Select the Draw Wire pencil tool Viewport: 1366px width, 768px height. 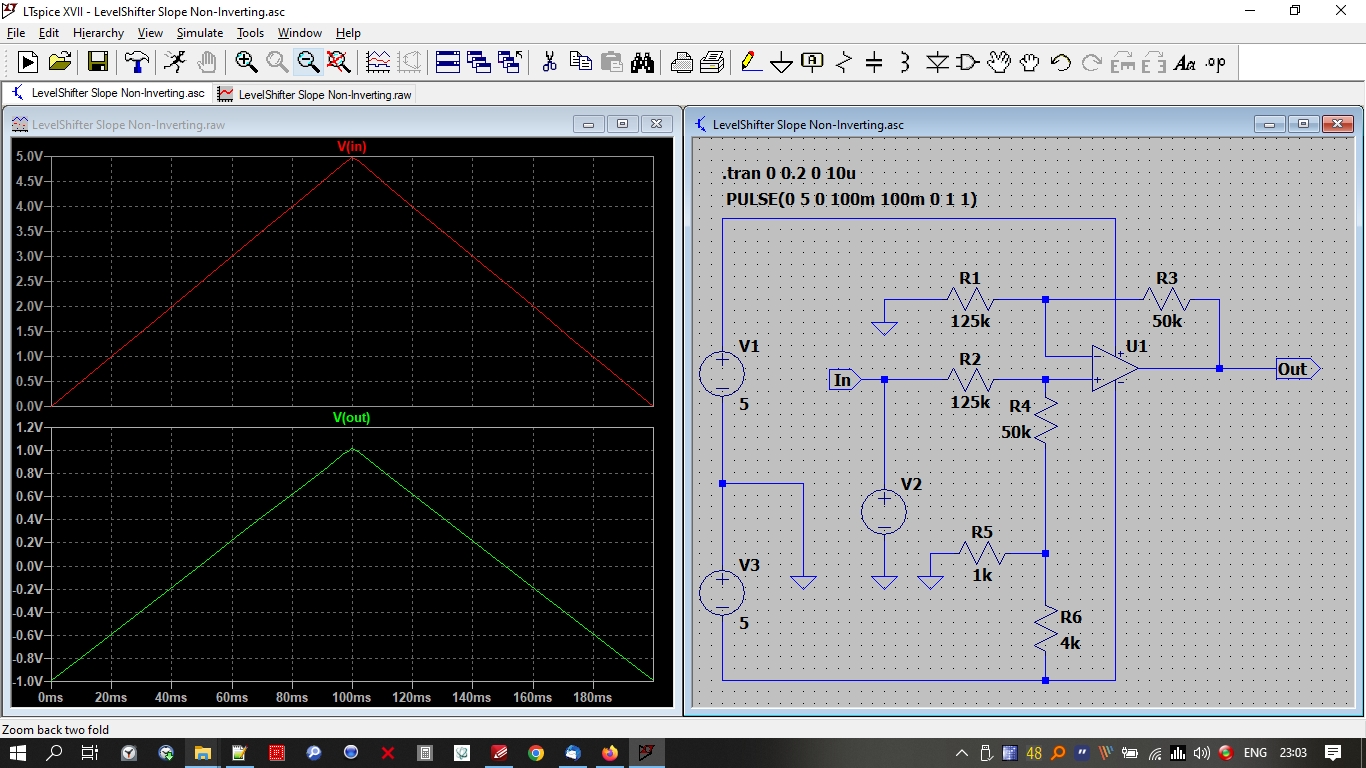click(750, 62)
